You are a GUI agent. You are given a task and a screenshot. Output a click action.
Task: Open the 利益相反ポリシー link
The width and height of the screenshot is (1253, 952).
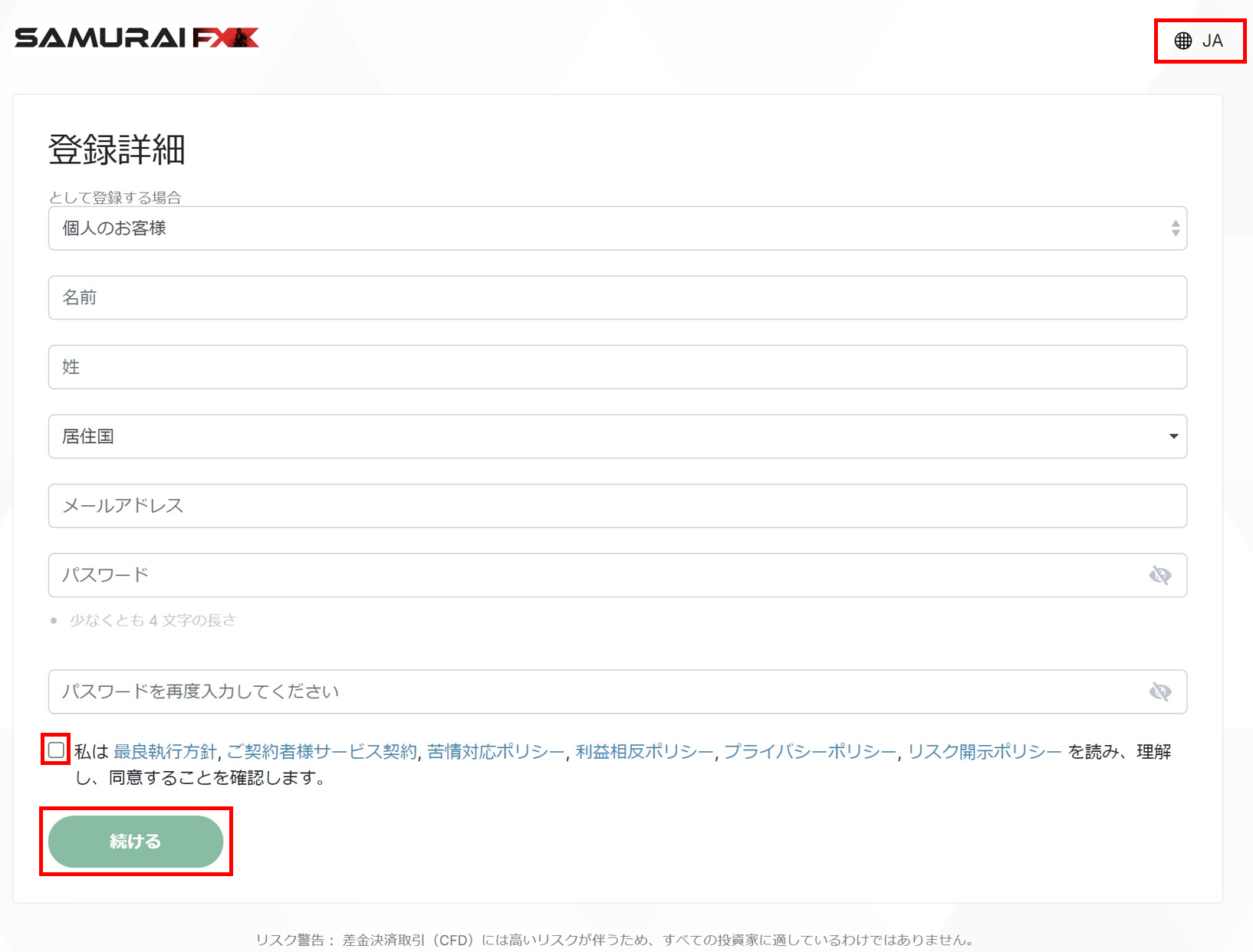(644, 752)
